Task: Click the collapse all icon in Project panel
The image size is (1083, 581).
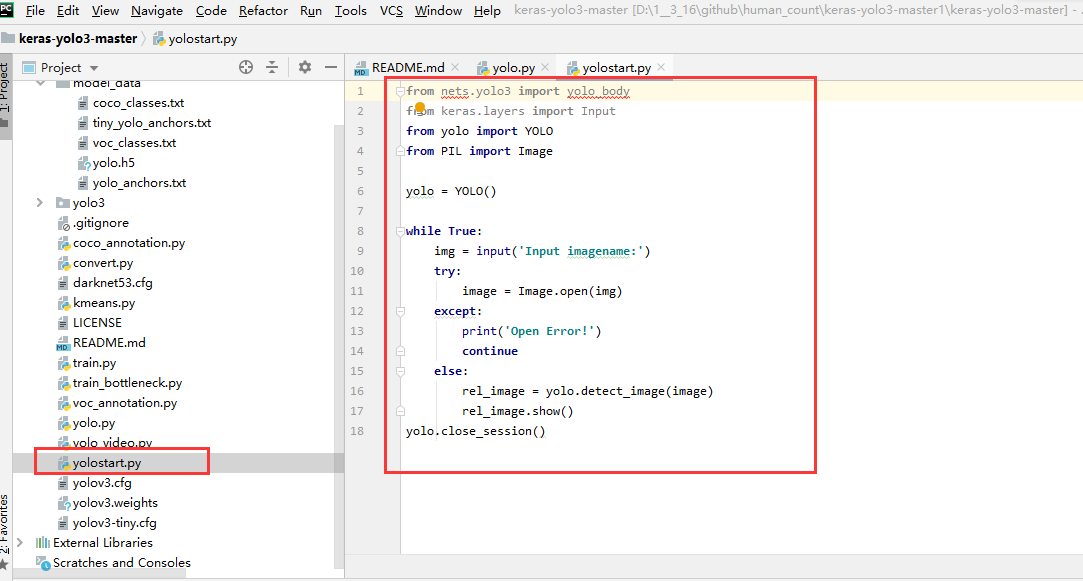Action: point(272,67)
